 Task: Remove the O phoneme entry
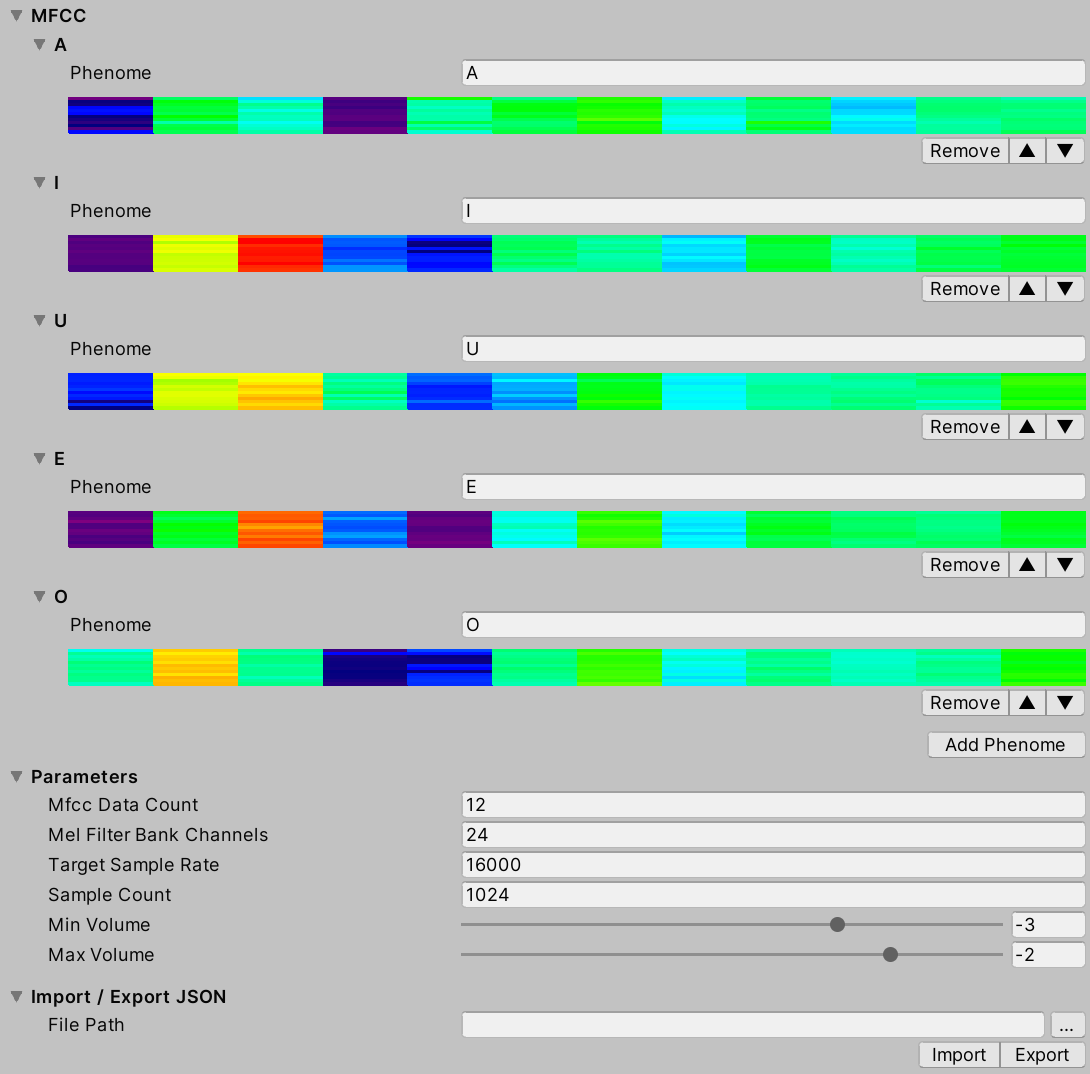tap(965, 703)
